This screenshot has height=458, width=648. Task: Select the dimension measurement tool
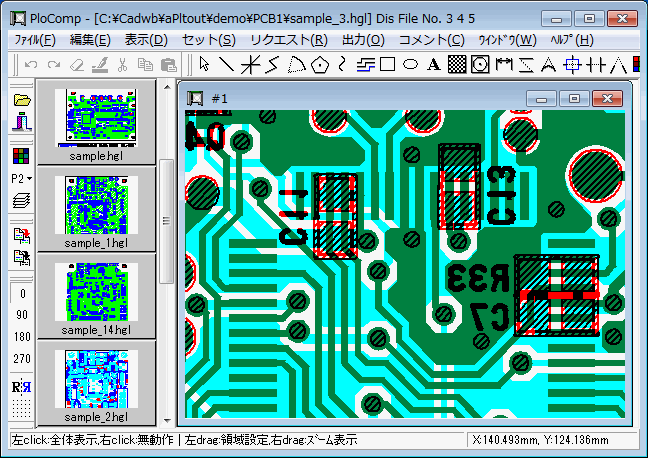pyautogui.click(x=504, y=64)
